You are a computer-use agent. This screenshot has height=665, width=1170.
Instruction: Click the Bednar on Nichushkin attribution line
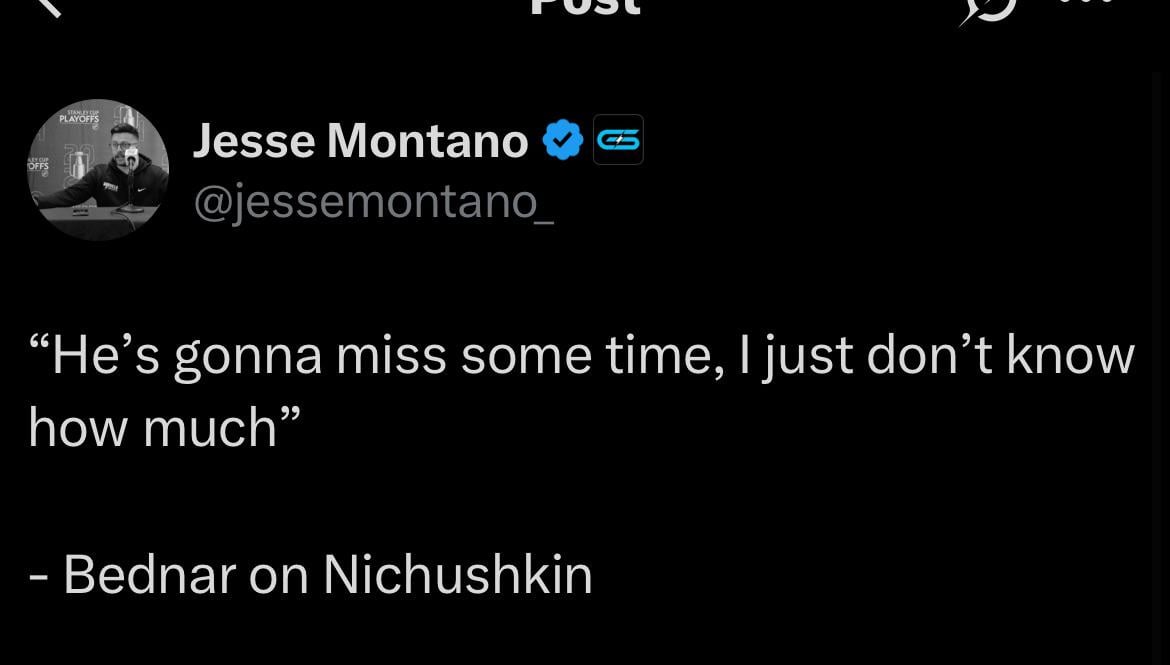310,575
